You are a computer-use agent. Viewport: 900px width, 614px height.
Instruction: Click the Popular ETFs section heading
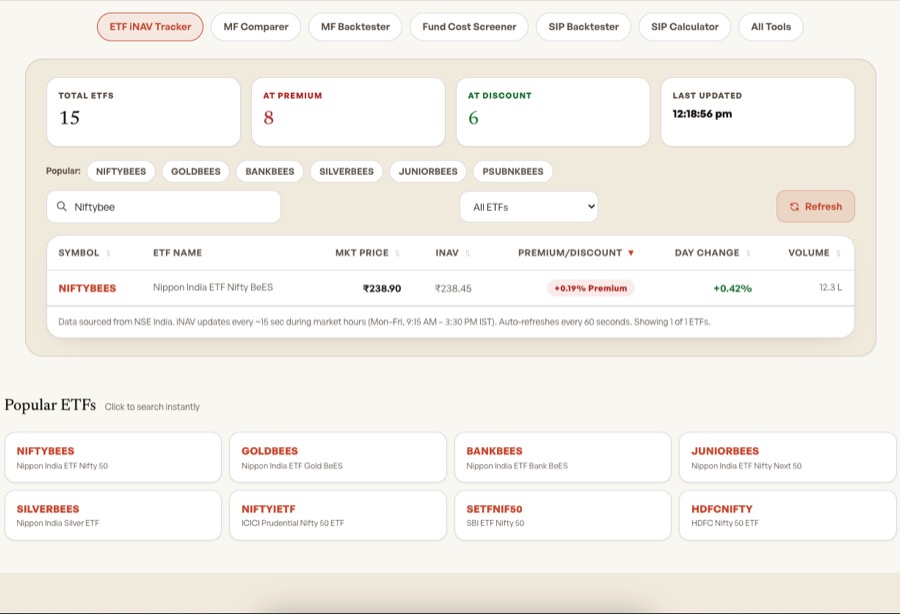51,405
